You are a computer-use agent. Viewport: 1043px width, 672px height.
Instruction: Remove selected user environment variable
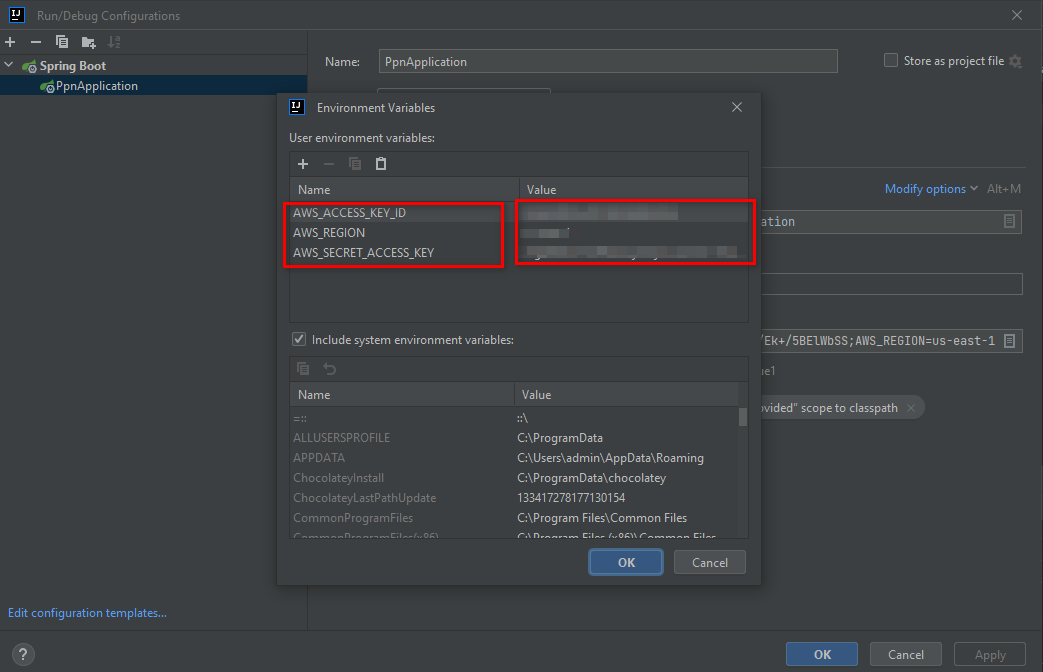click(329, 164)
